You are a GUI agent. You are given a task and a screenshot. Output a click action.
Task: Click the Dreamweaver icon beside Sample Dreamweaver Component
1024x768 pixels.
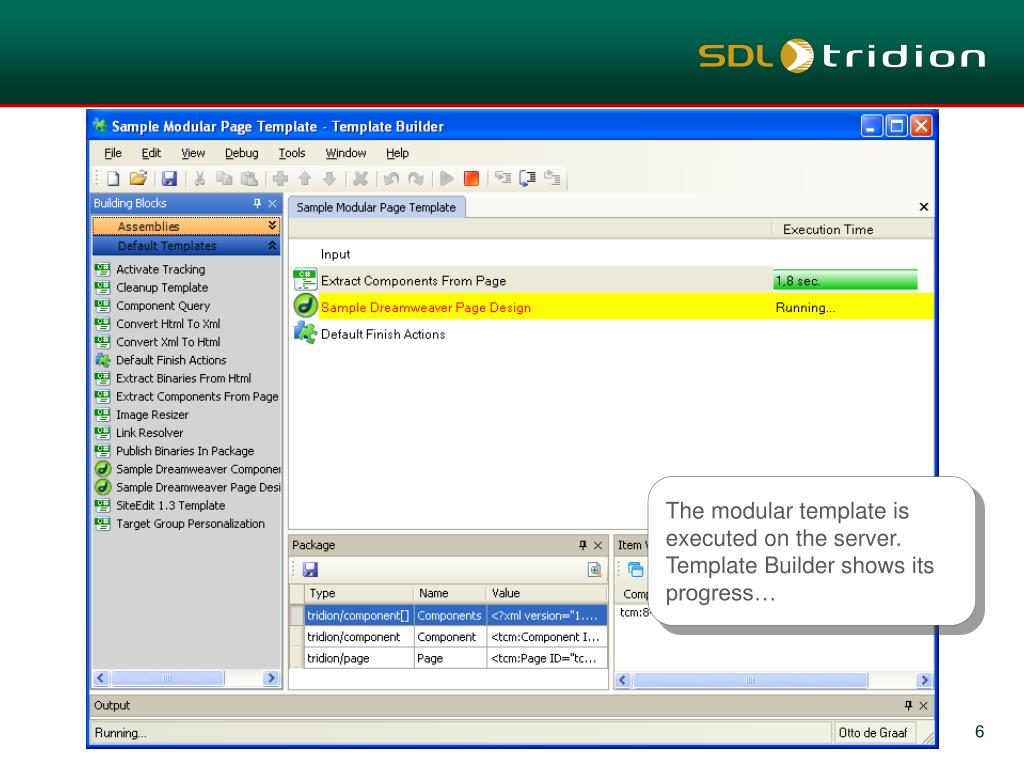point(103,469)
